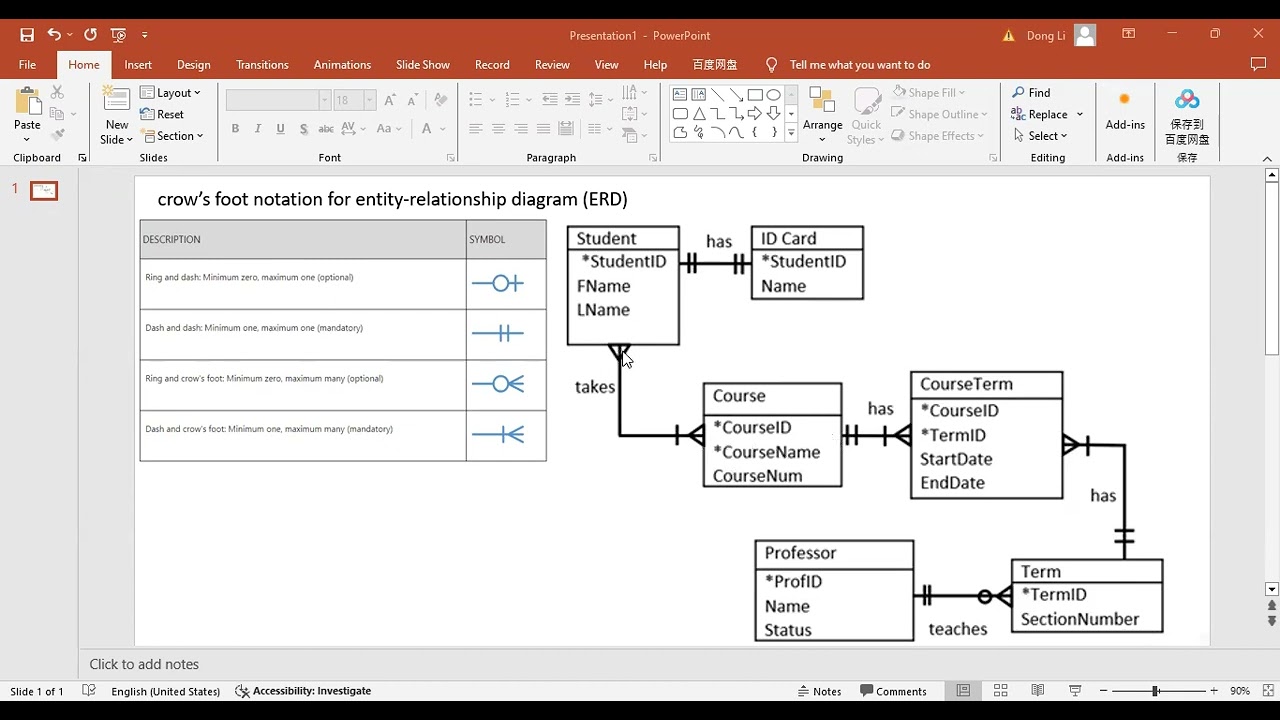1280x720 pixels.
Task: Click the Save icon in the title bar
Action: (27, 35)
